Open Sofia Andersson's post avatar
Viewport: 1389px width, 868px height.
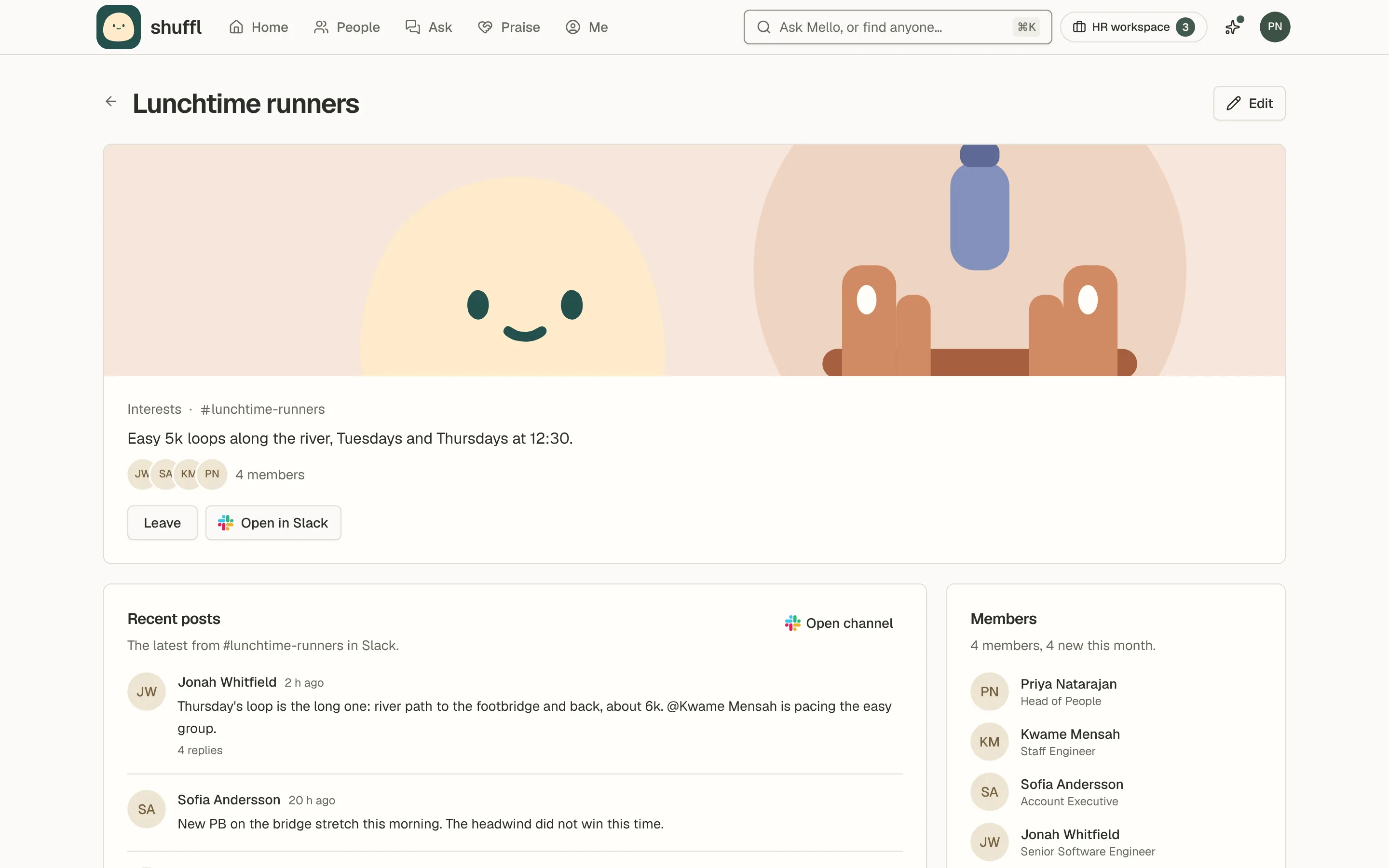146,809
